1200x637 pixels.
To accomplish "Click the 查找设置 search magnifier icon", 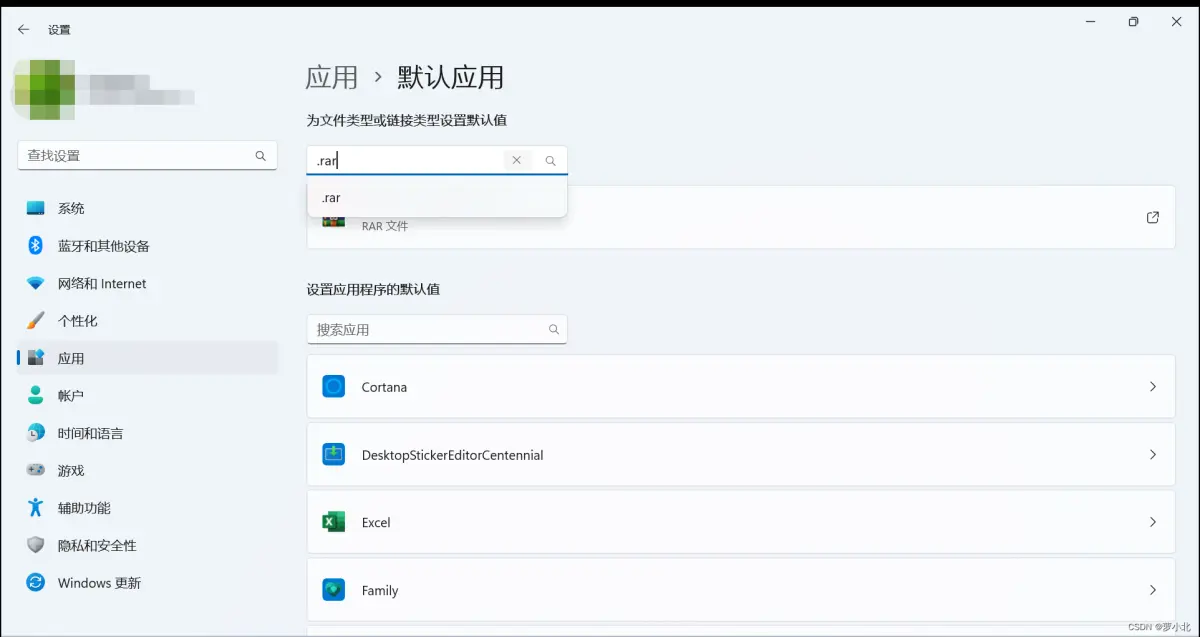I will [x=260, y=156].
